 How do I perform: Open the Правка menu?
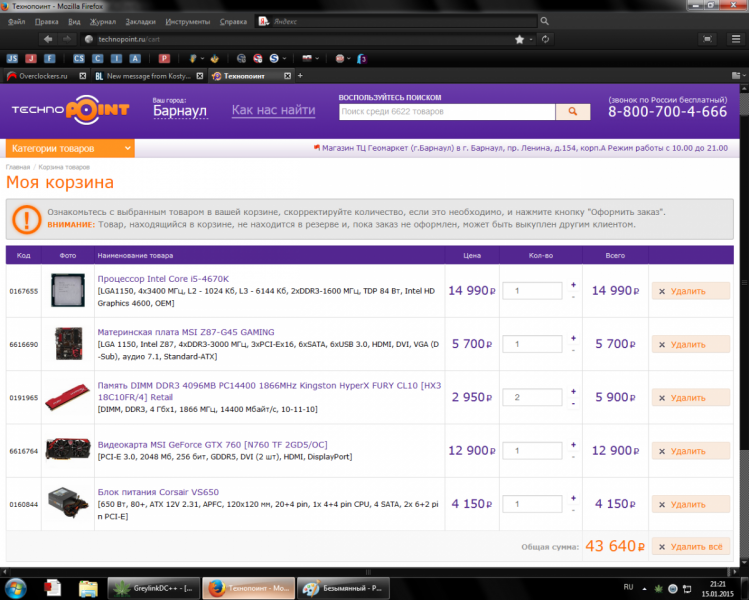click(x=47, y=21)
